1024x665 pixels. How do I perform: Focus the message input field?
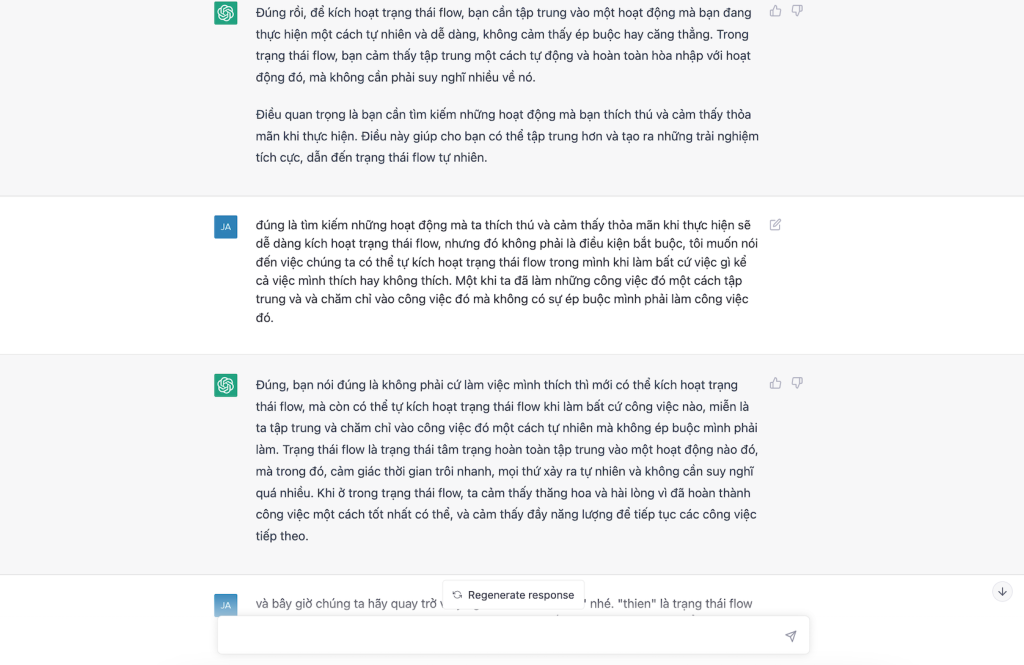tap(500, 636)
